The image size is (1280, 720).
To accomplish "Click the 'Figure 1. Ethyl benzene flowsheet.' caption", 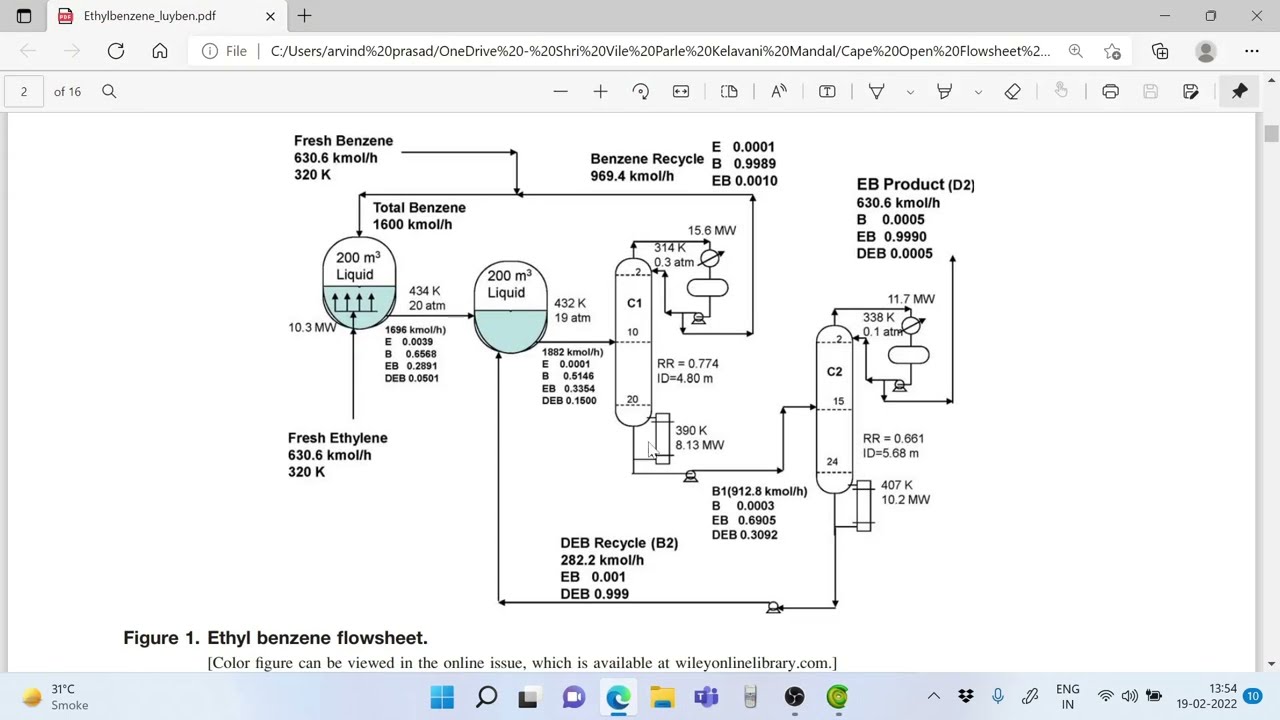I will click(x=275, y=638).
